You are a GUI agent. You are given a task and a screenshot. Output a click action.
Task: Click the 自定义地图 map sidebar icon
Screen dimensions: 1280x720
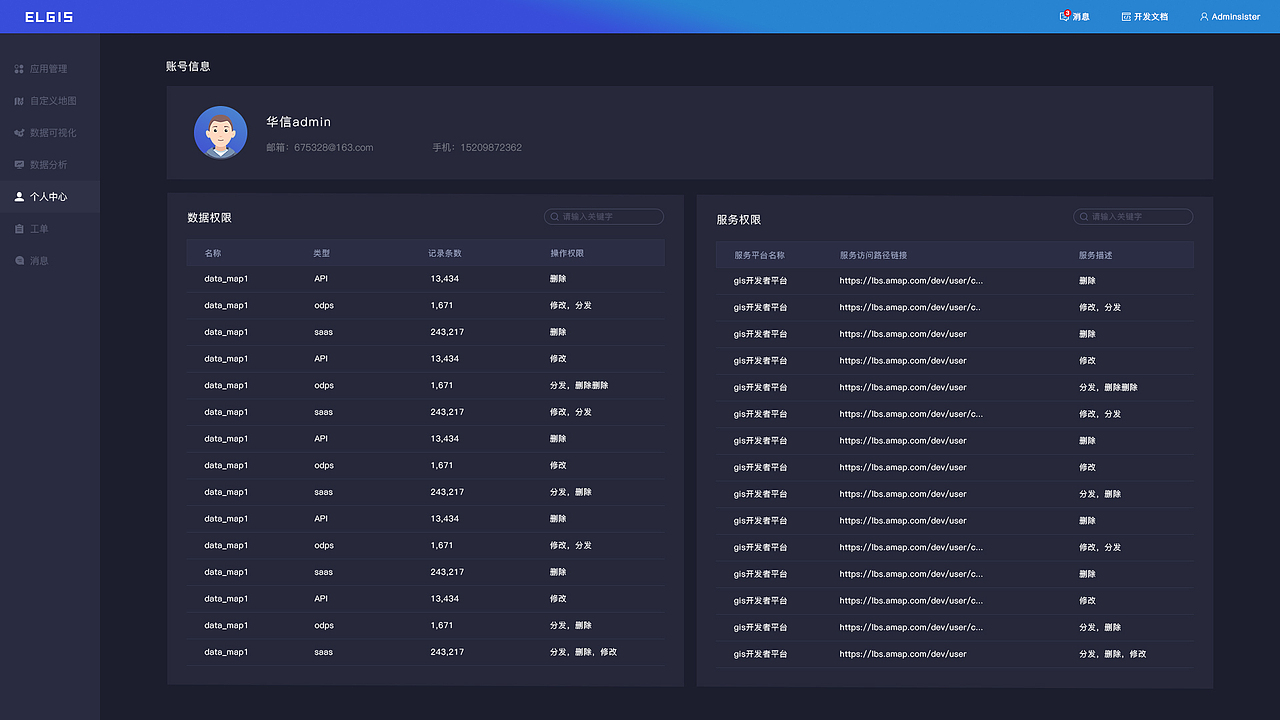point(19,101)
